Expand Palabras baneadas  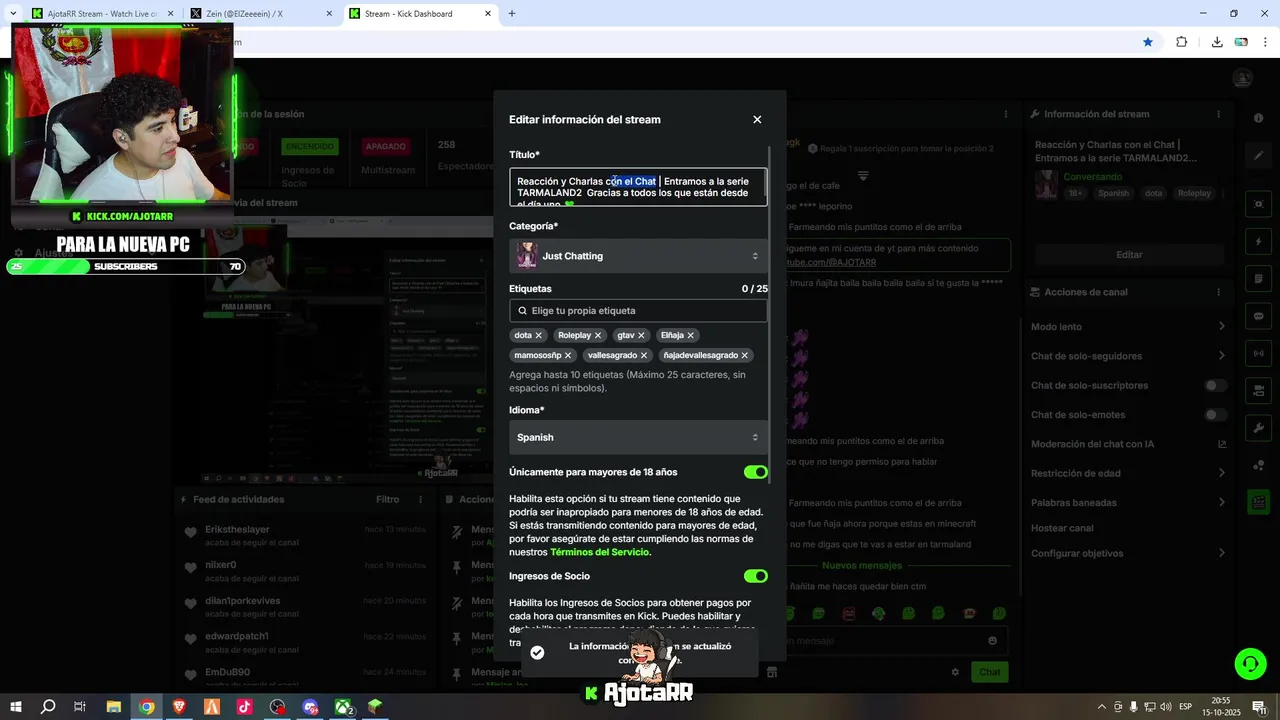tap(1222, 502)
